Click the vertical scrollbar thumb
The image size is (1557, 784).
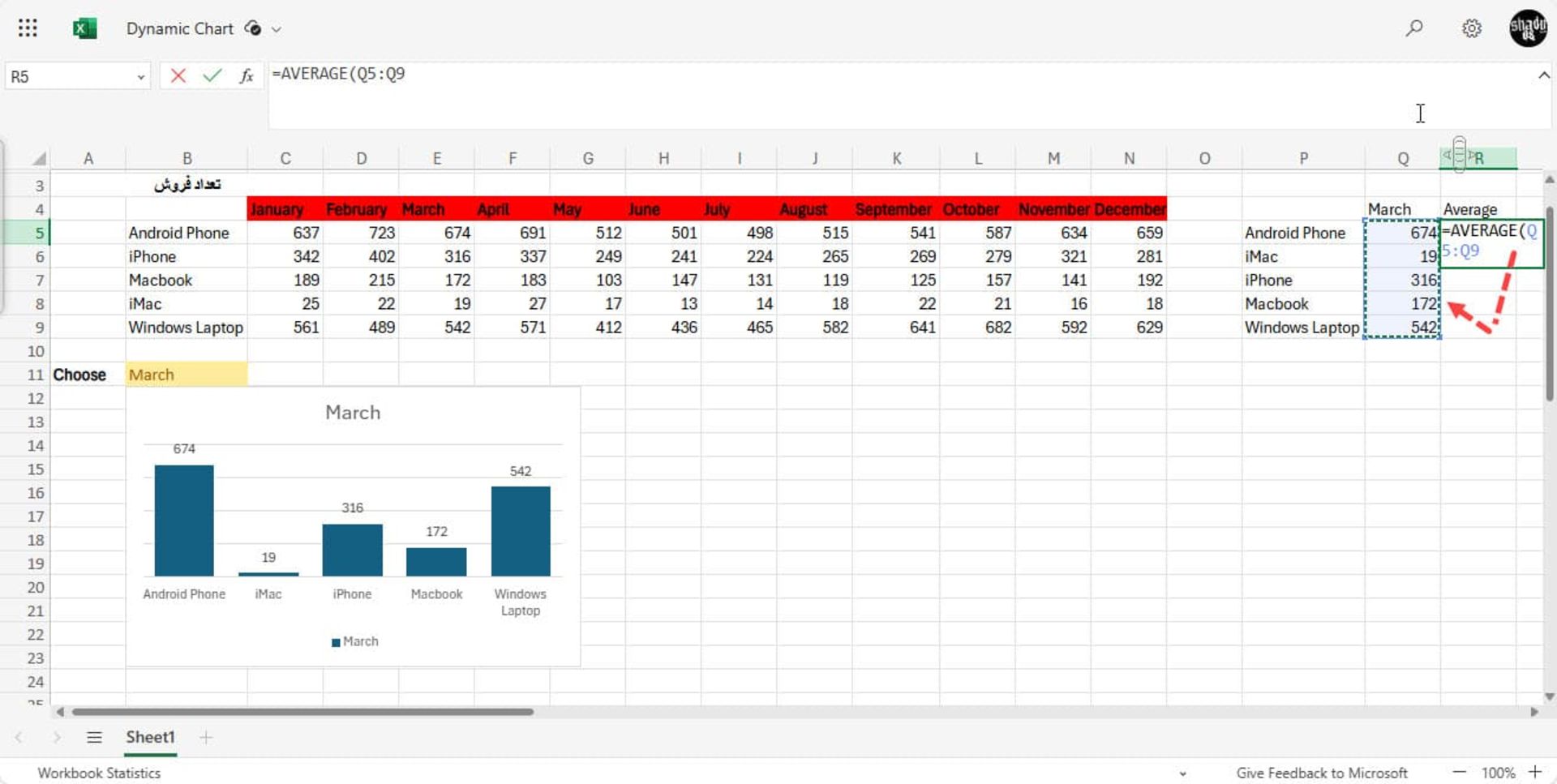(x=1549, y=302)
